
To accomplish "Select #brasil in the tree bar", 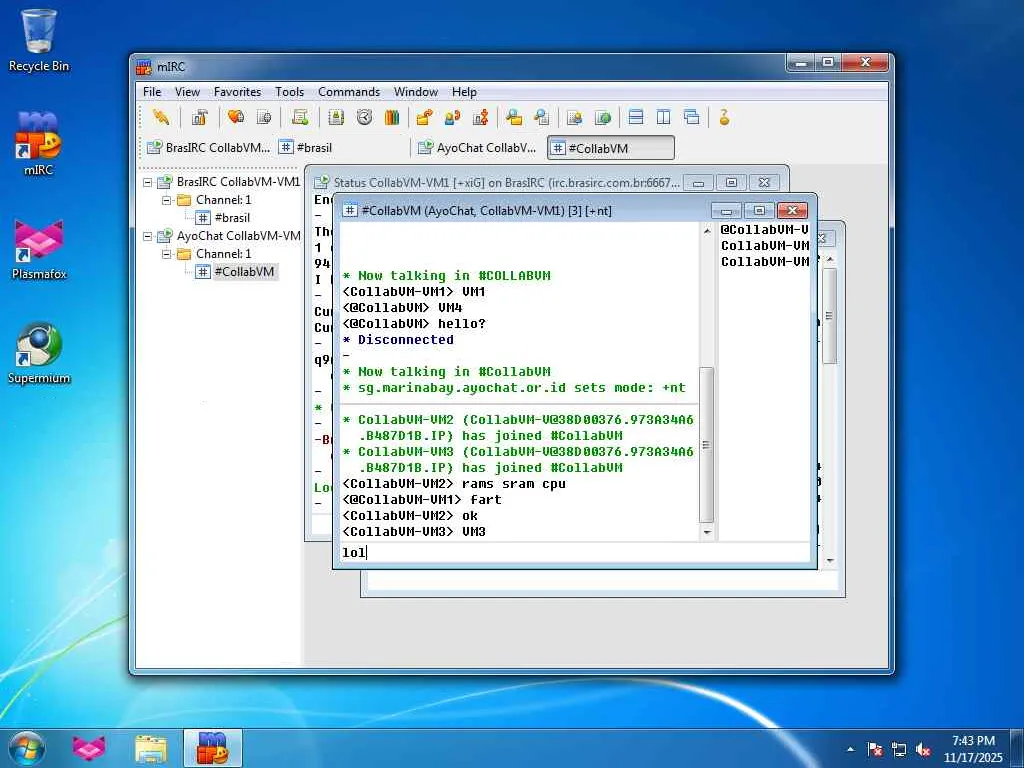I will click(232, 217).
